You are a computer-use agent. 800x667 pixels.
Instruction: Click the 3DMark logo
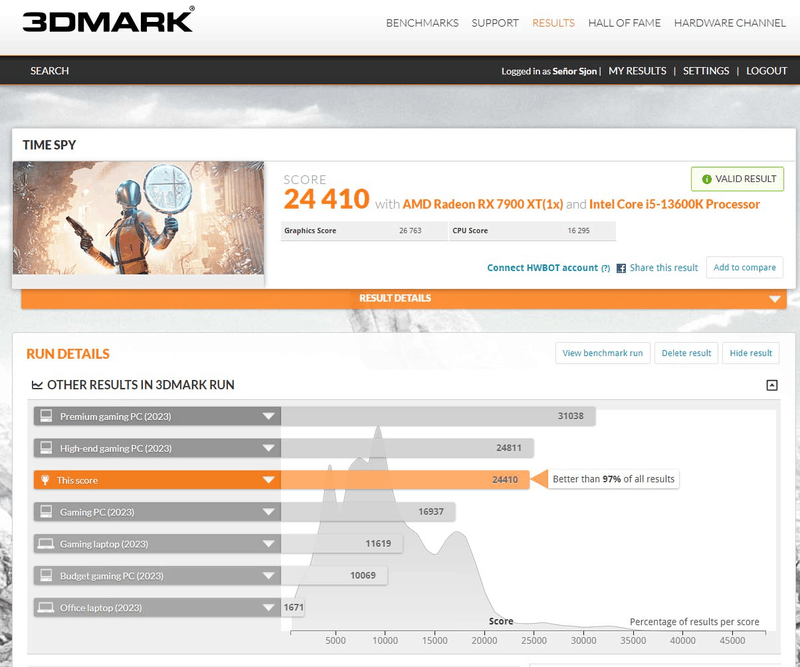[108, 20]
